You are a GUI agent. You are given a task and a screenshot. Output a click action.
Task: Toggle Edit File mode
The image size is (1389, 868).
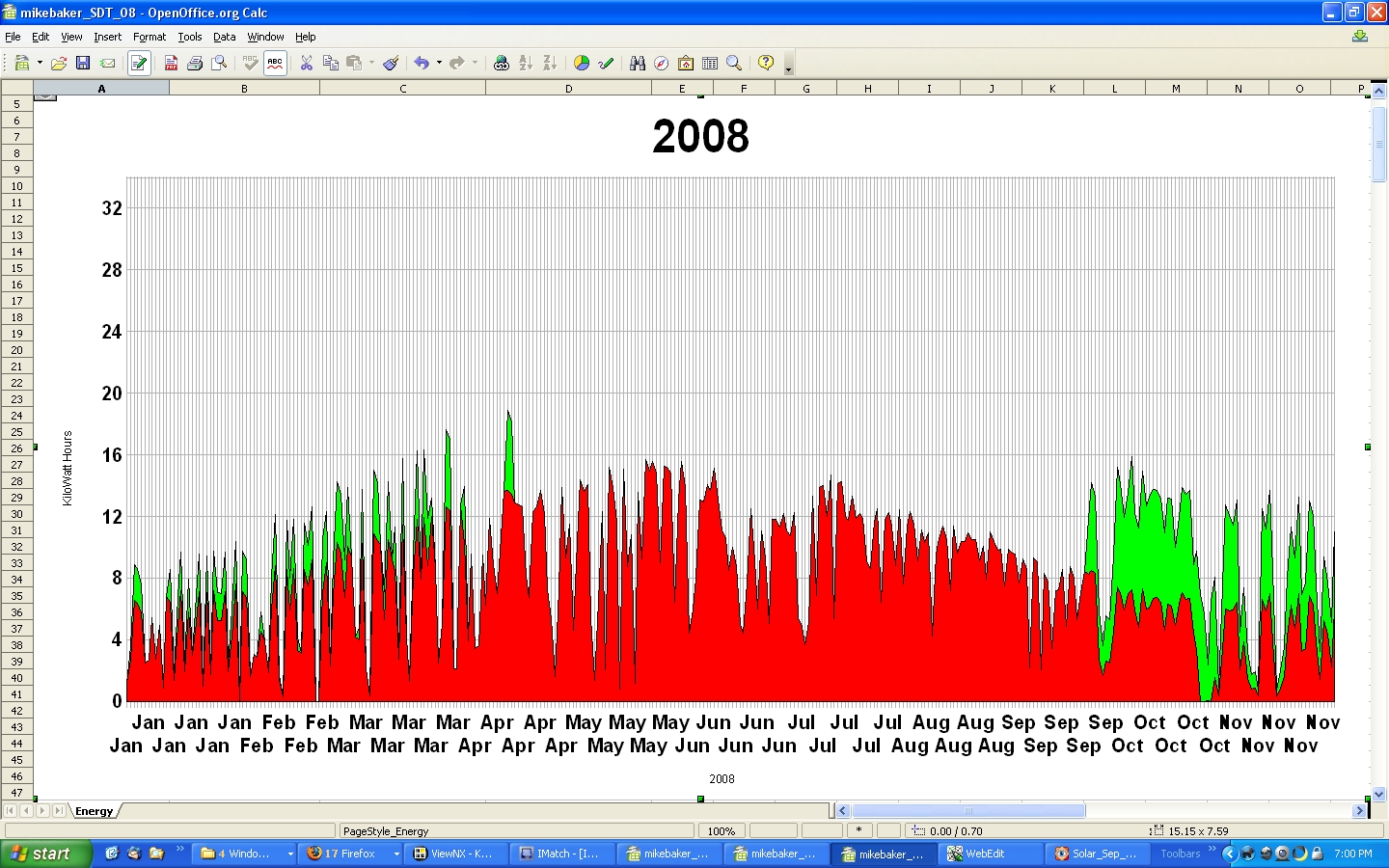coord(139,64)
